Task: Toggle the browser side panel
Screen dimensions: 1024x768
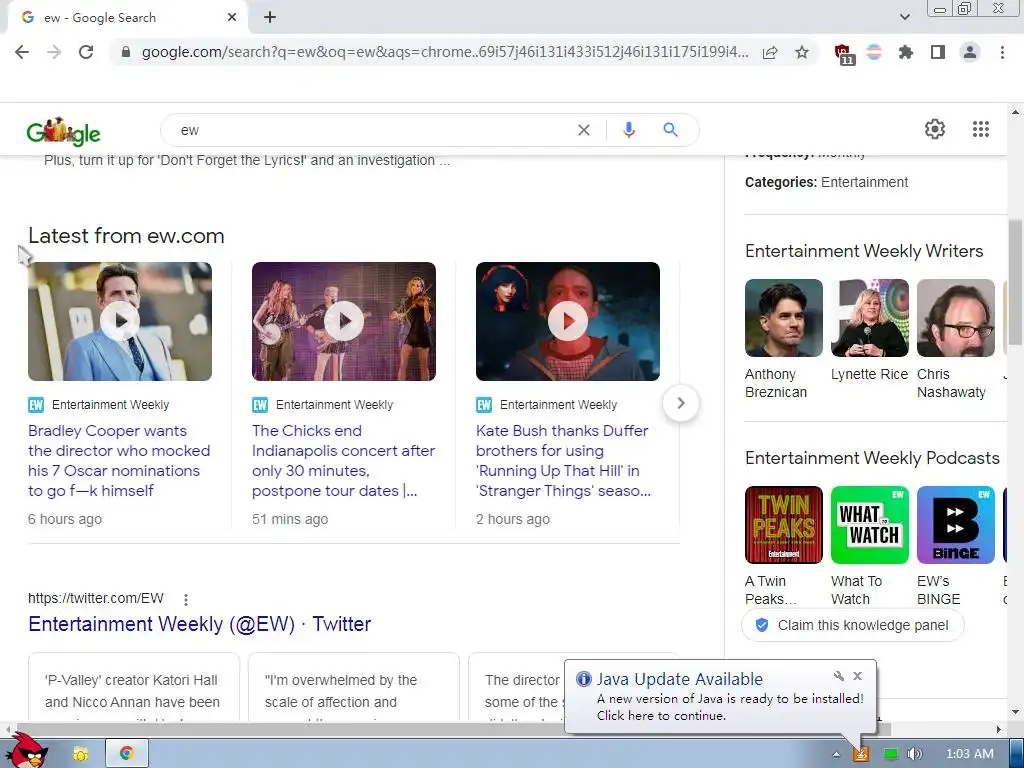Action: point(938,52)
